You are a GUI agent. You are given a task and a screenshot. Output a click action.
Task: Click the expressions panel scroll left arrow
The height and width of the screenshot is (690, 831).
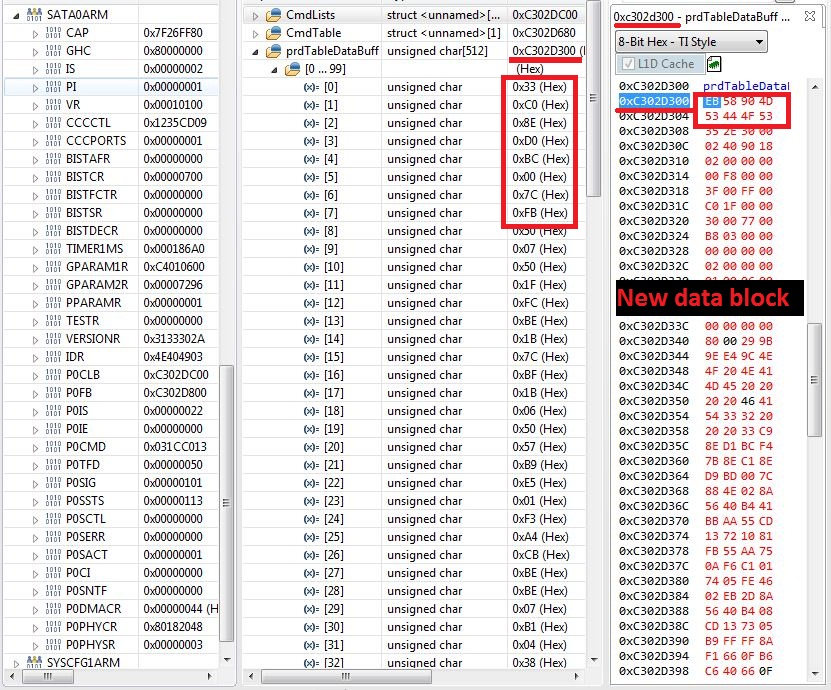(x=251, y=676)
